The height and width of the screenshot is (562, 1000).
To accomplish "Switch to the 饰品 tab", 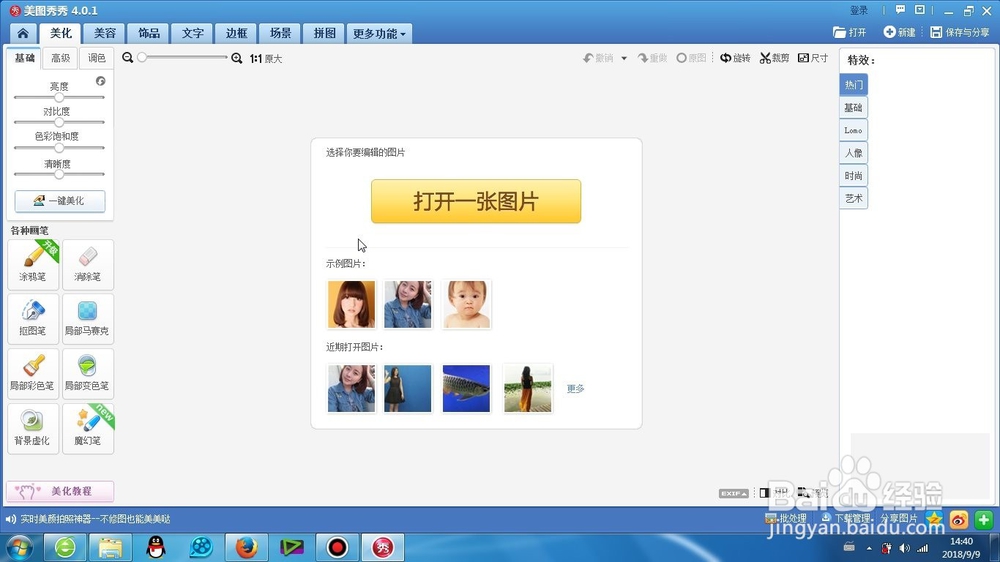I will tap(149, 33).
